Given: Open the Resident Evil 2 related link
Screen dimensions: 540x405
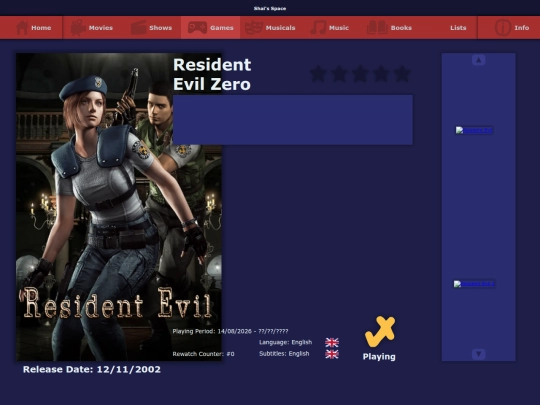Looking at the screenshot, I should tap(474, 284).
